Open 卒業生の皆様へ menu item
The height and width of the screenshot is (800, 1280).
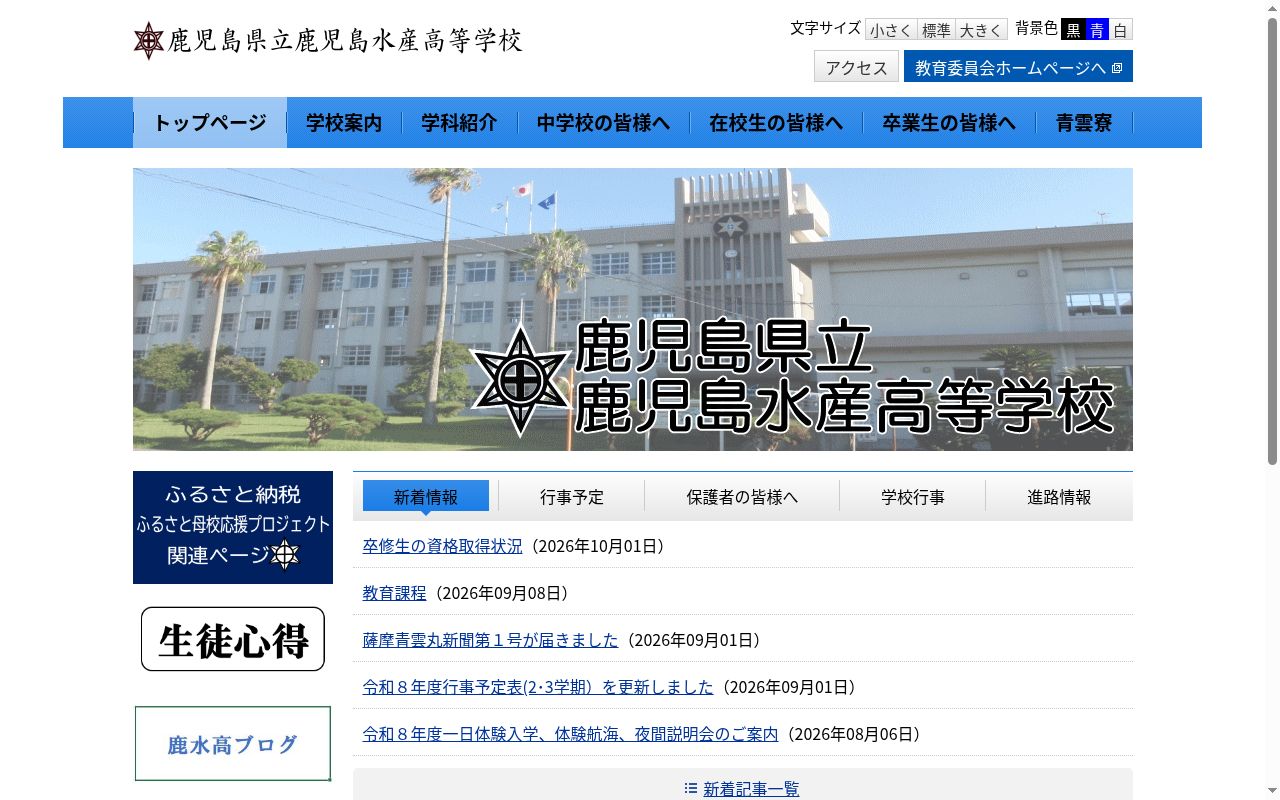[x=949, y=123]
